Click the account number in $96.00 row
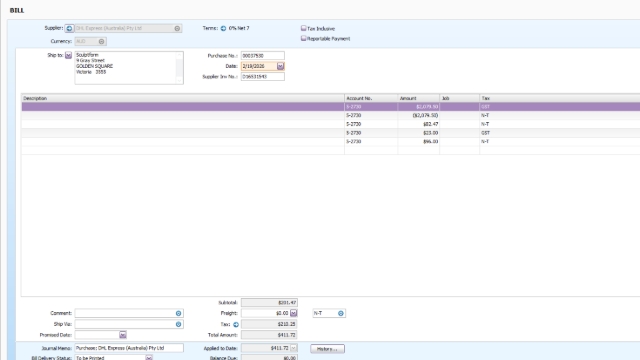Image resolution: width=640 pixels, height=360 pixels. [x=353, y=142]
